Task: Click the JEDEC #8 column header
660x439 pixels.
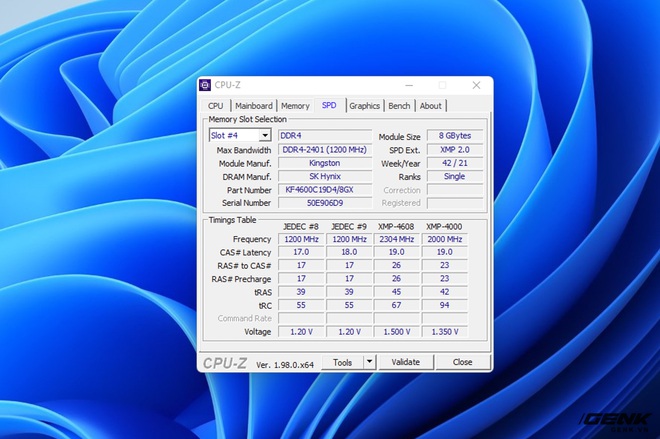Action: pos(301,227)
